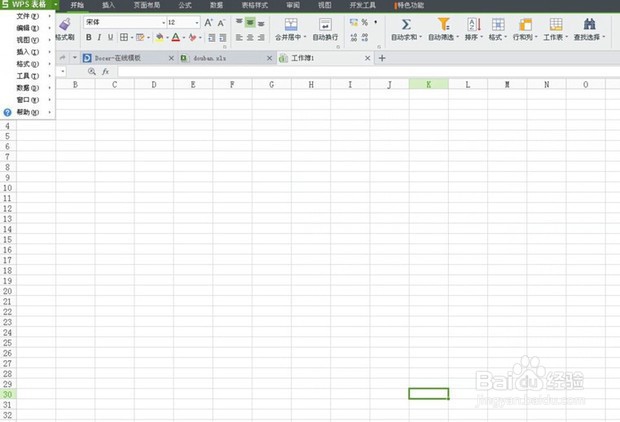Open the font size 12 combo box
620x422 pixels.
(x=183, y=23)
